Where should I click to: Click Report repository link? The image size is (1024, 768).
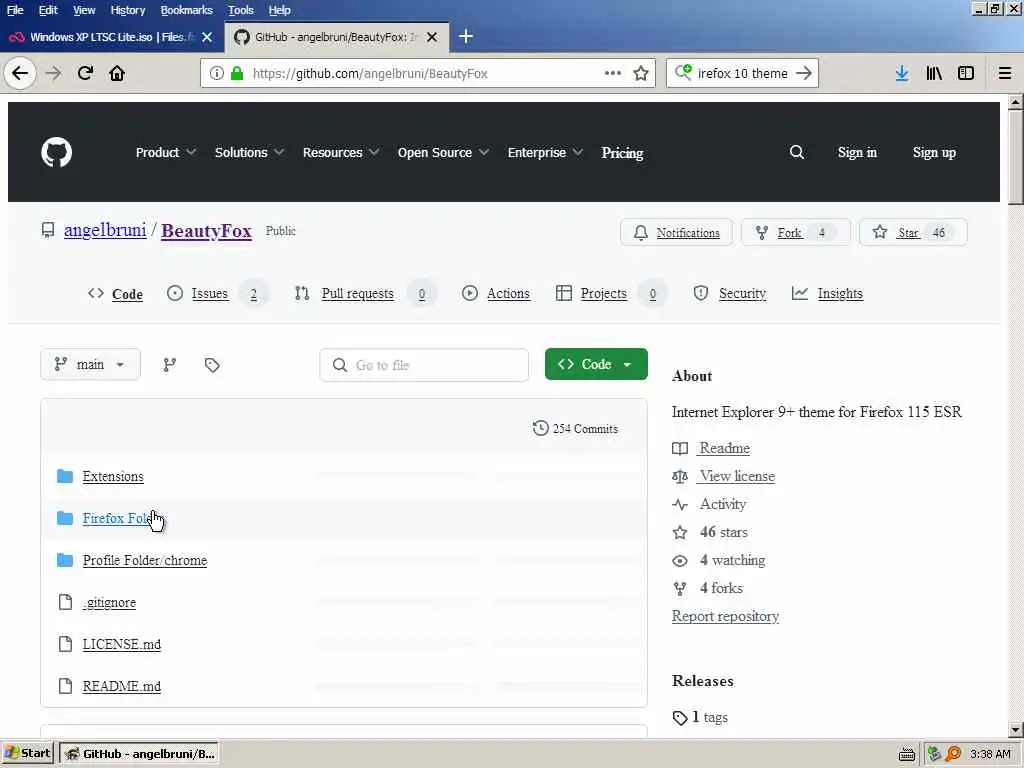pyautogui.click(x=725, y=616)
